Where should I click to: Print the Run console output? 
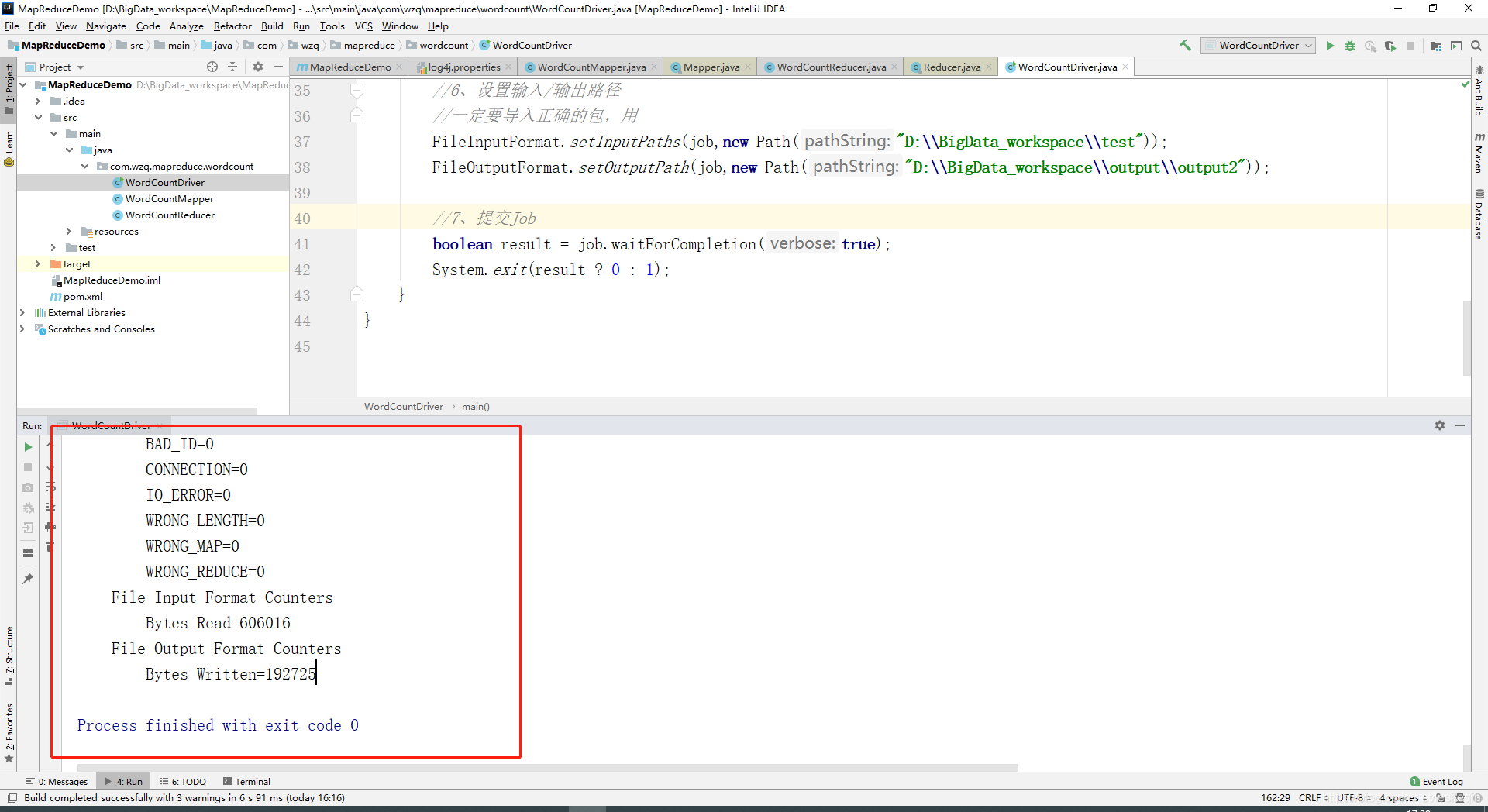pyautogui.click(x=50, y=527)
